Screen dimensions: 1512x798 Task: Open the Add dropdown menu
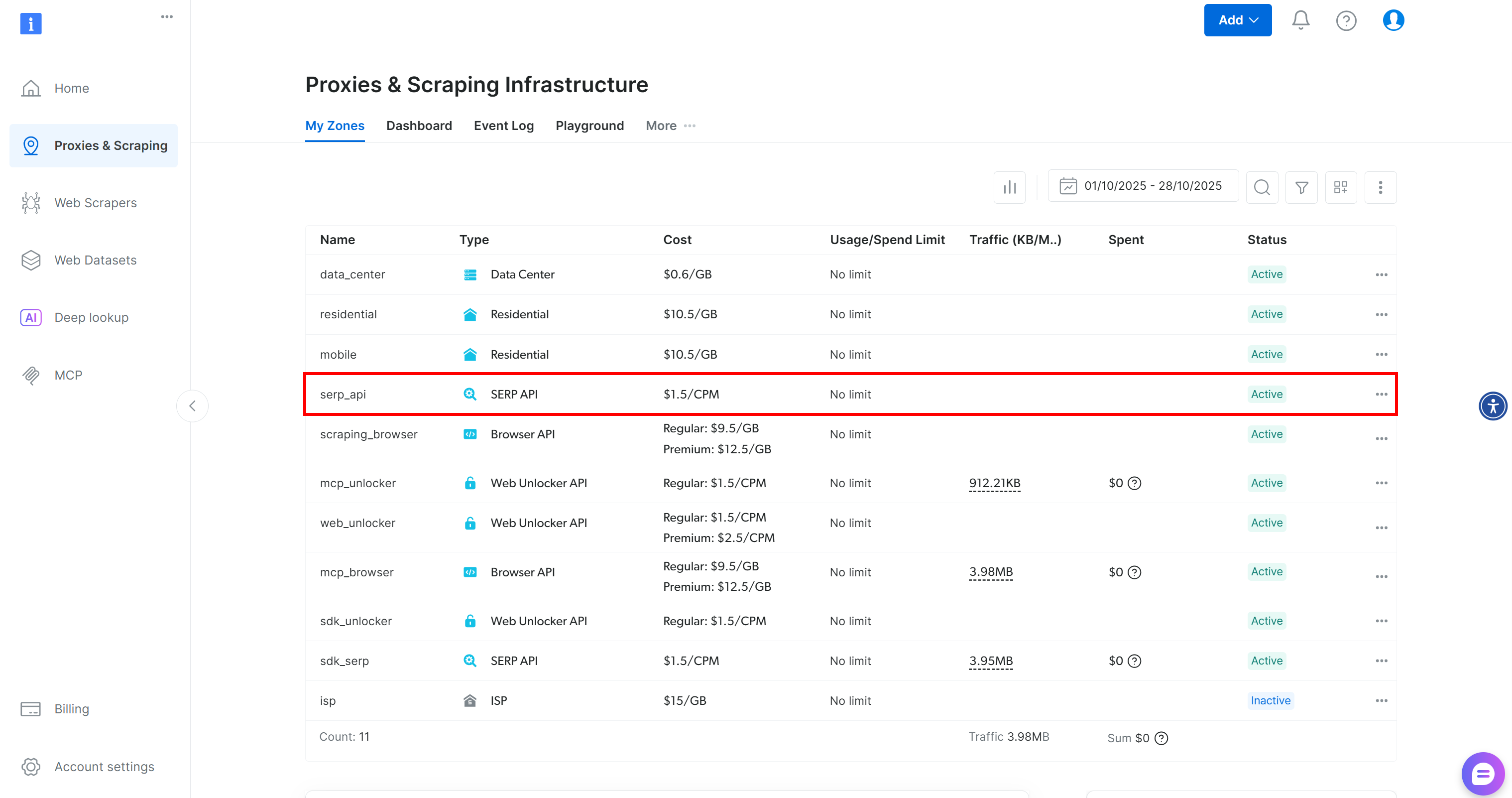[x=1237, y=19]
